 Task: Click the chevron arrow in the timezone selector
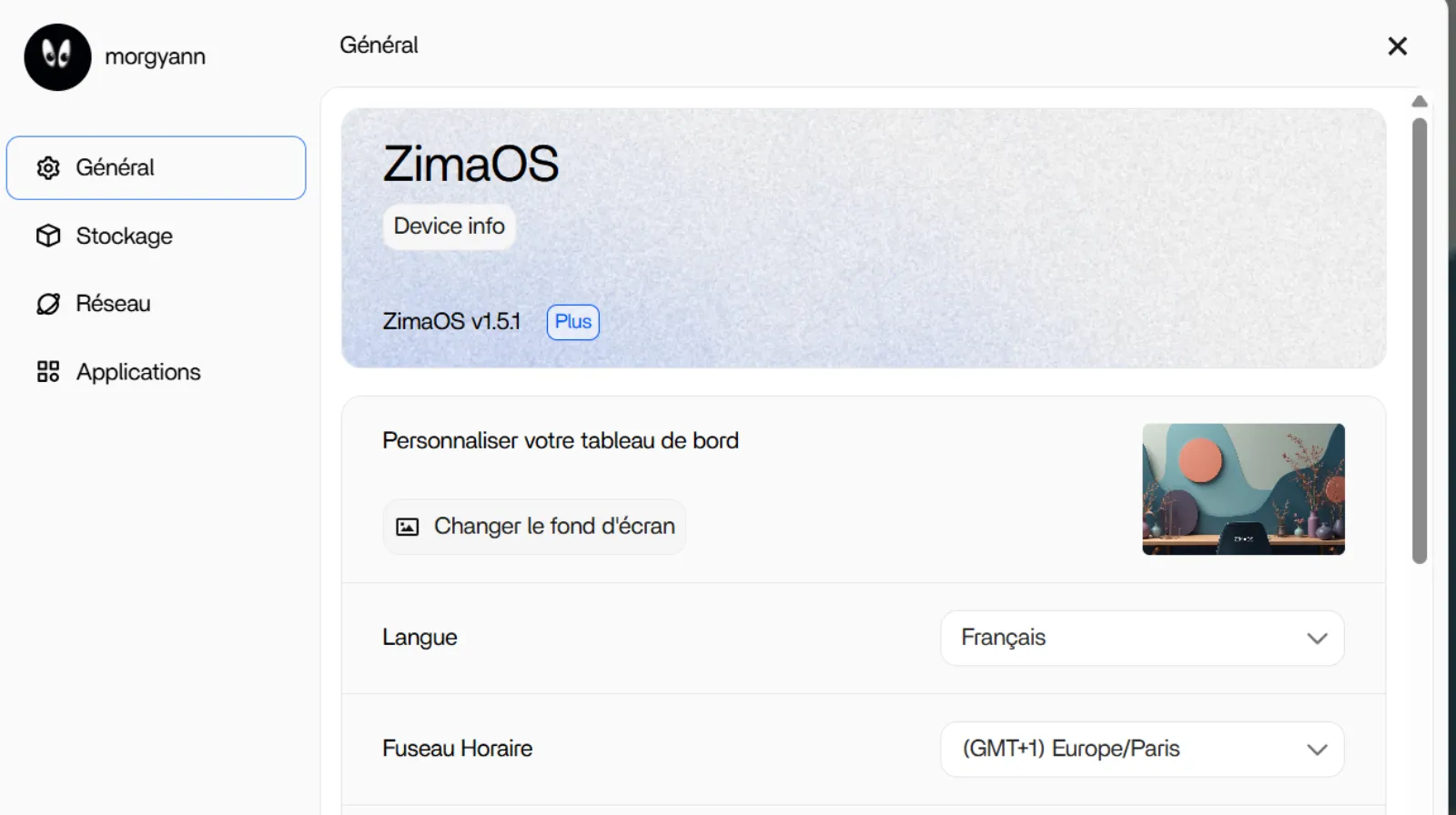[x=1317, y=750]
